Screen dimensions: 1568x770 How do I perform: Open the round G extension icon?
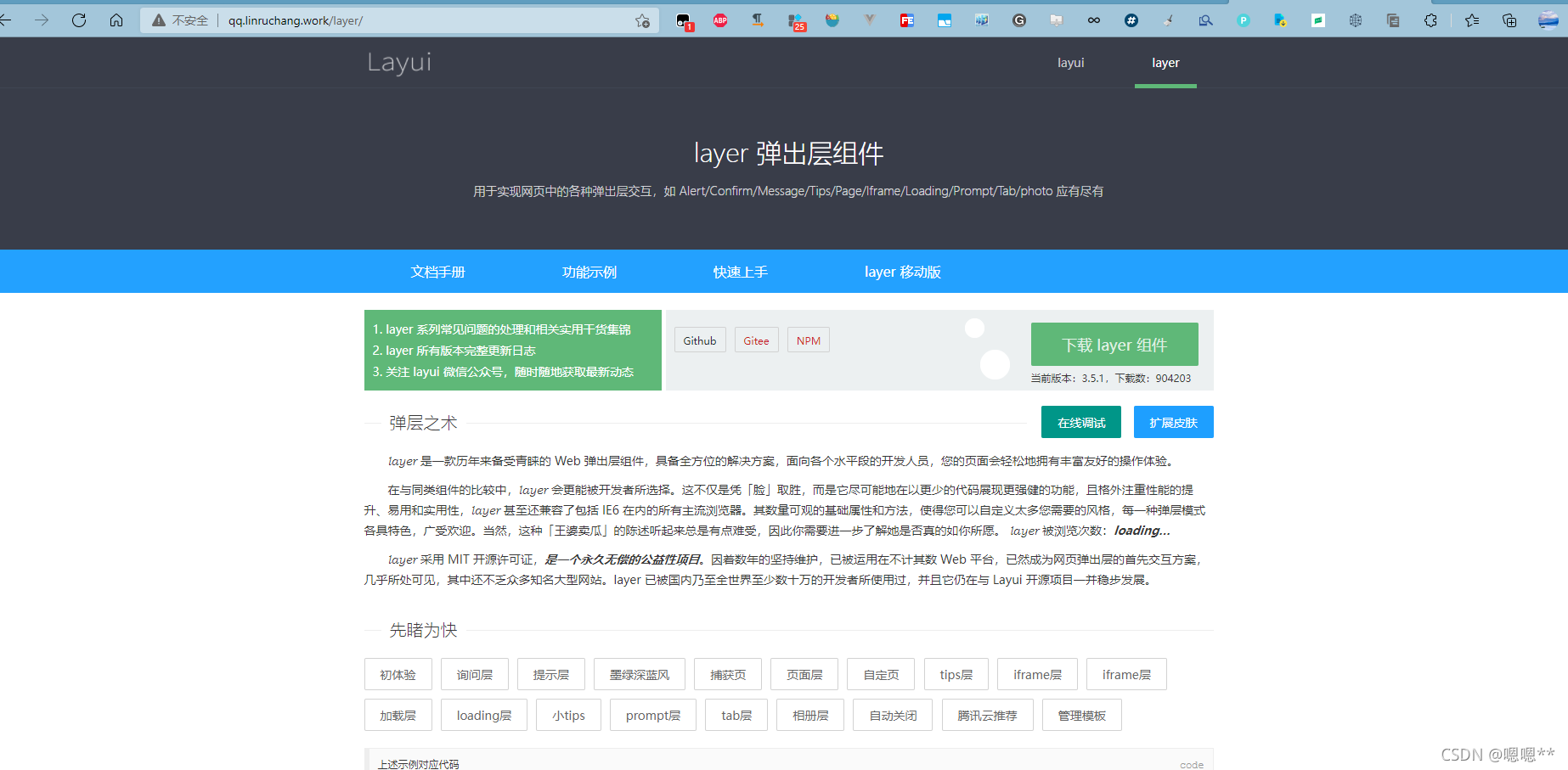point(1019,20)
